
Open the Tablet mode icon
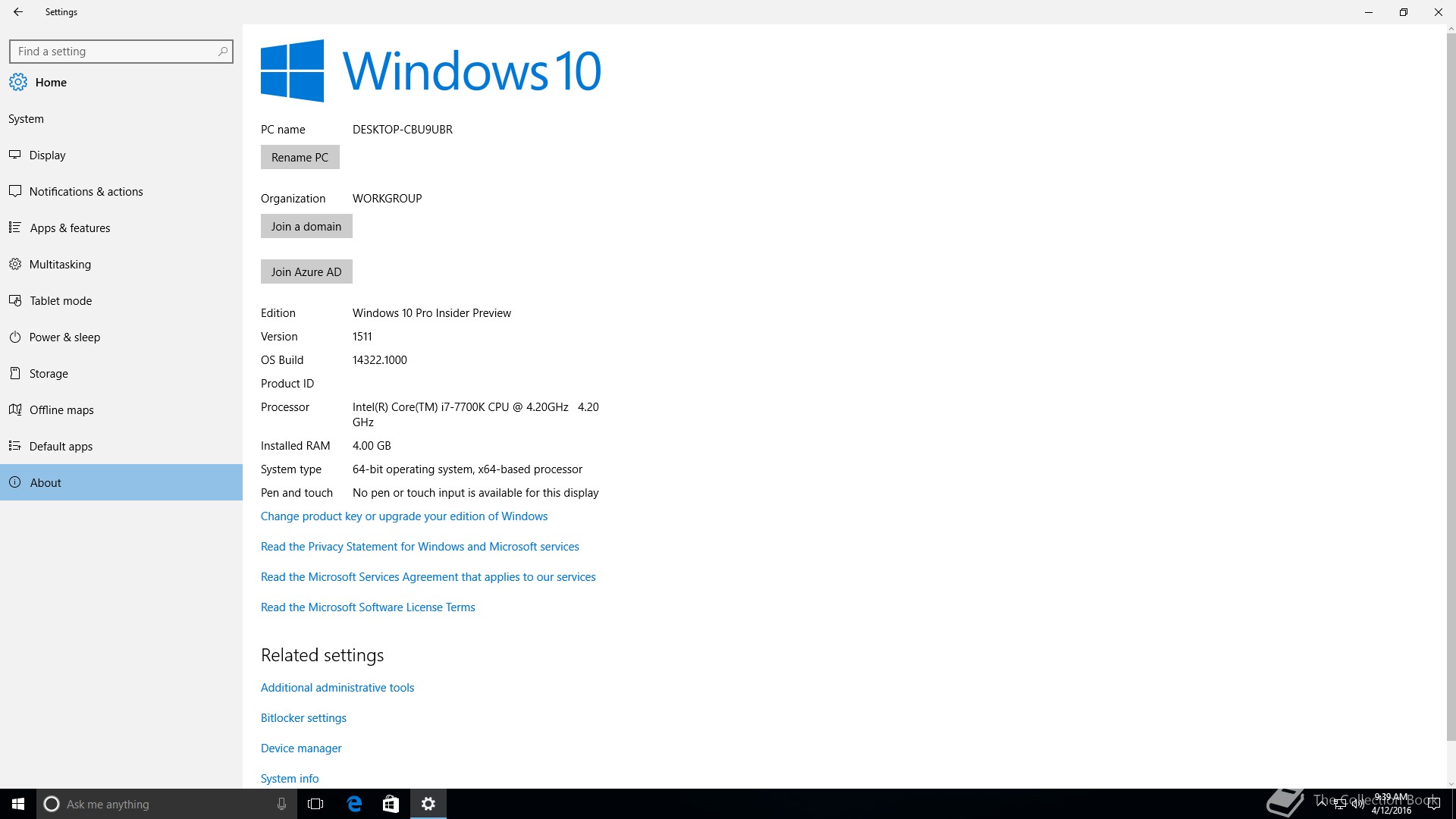tap(14, 300)
